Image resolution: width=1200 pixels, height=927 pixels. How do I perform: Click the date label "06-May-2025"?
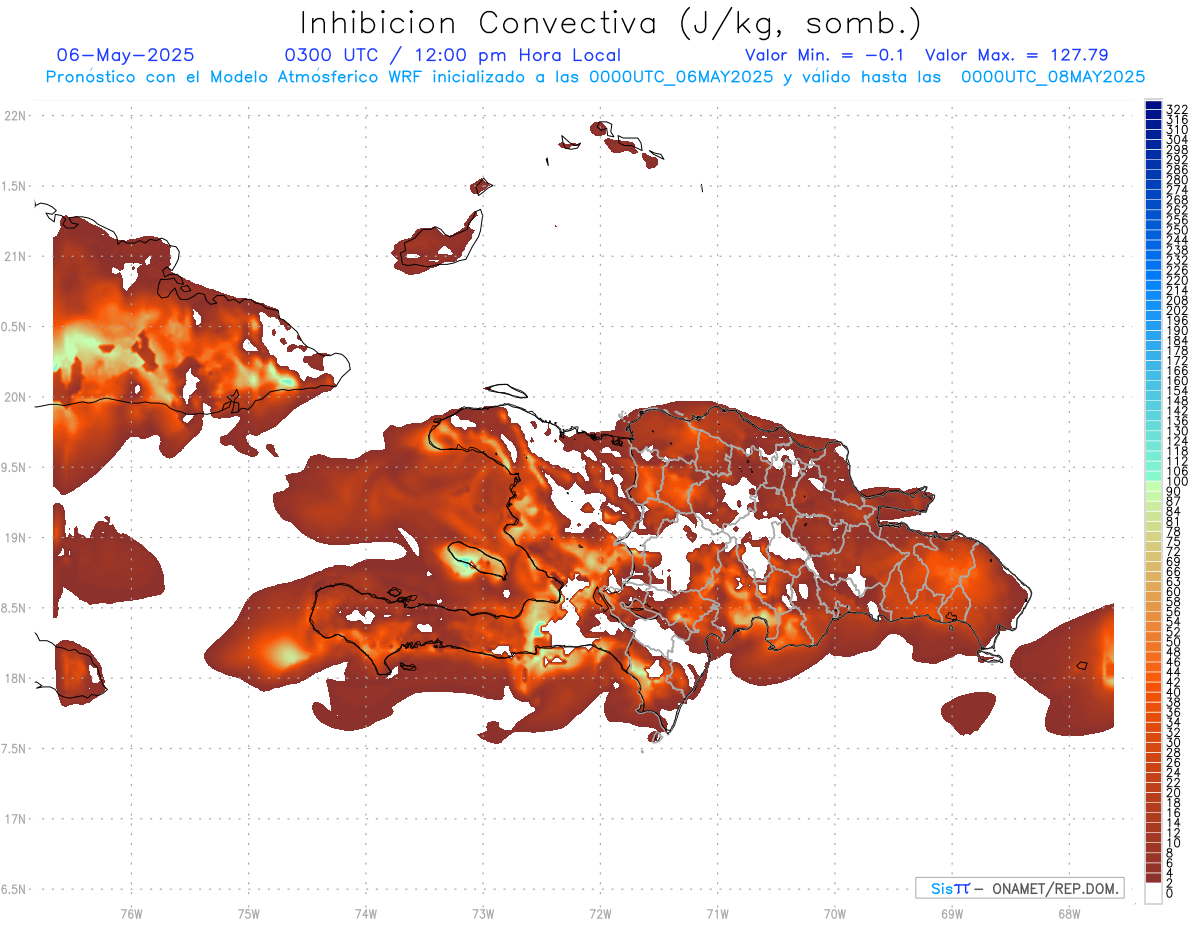click(x=126, y=55)
